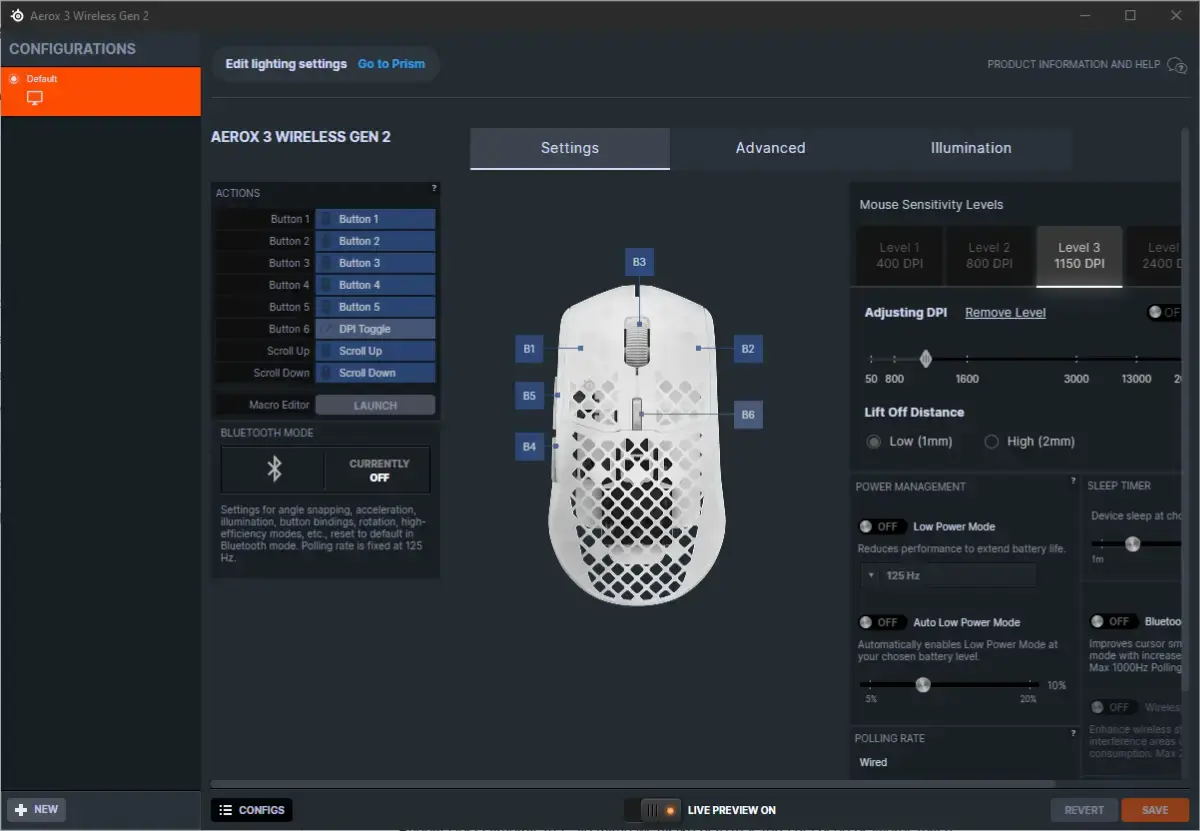Image resolution: width=1200 pixels, height=831 pixels.
Task: Open product information and help icon
Action: (x=1176, y=65)
